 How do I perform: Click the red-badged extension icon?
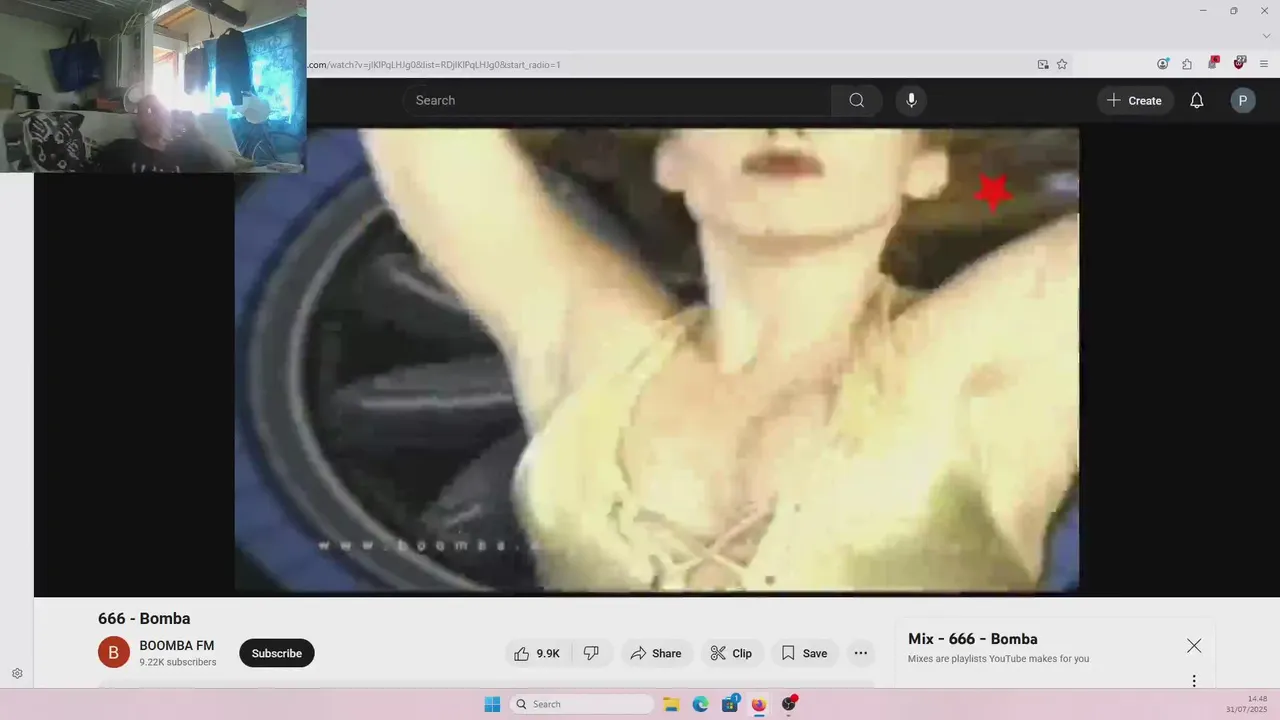click(x=1213, y=63)
